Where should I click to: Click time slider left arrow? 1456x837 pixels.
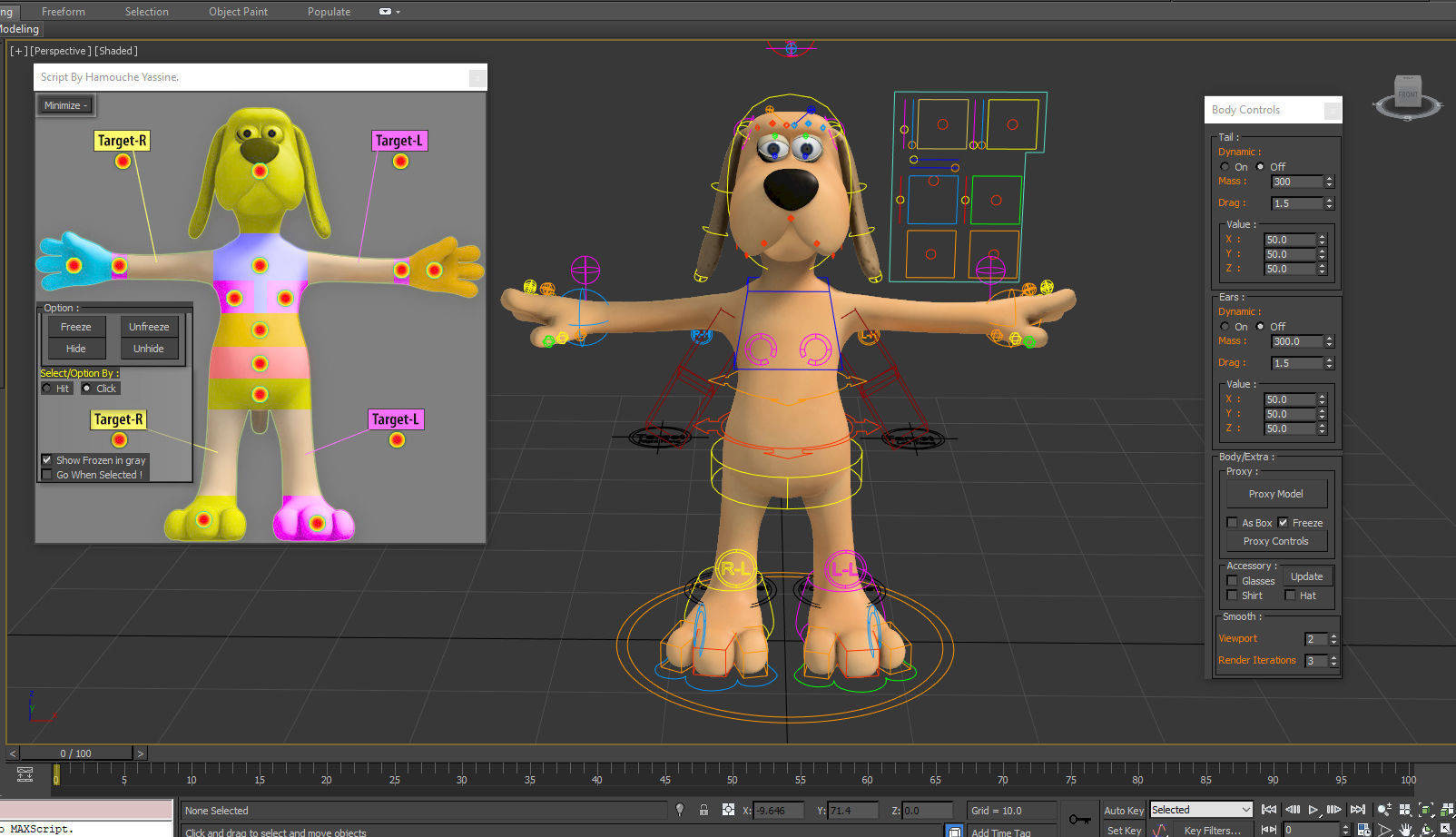[x=13, y=753]
